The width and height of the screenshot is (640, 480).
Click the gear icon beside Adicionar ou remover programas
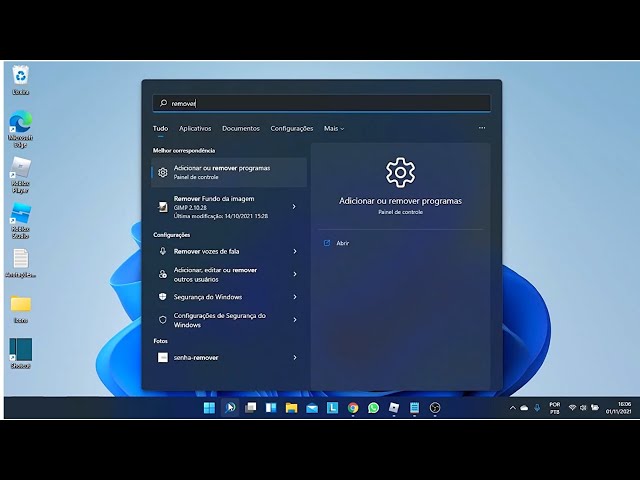(162, 173)
